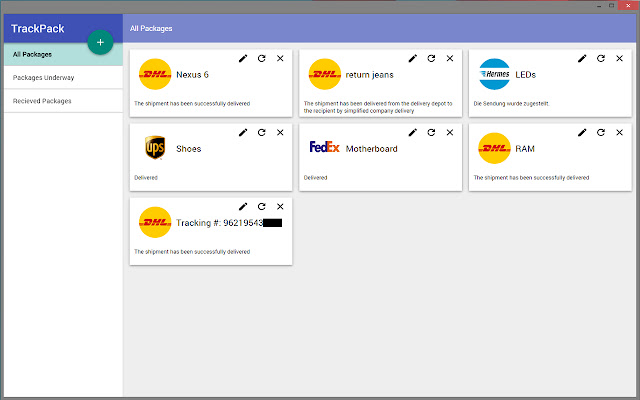Click the Hermes logo on LEDs card

494,74
